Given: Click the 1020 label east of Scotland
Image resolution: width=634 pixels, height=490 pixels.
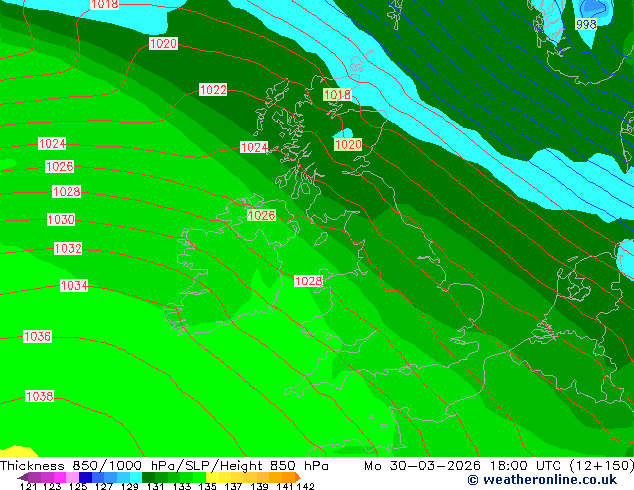Looking at the screenshot, I should point(348,144).
